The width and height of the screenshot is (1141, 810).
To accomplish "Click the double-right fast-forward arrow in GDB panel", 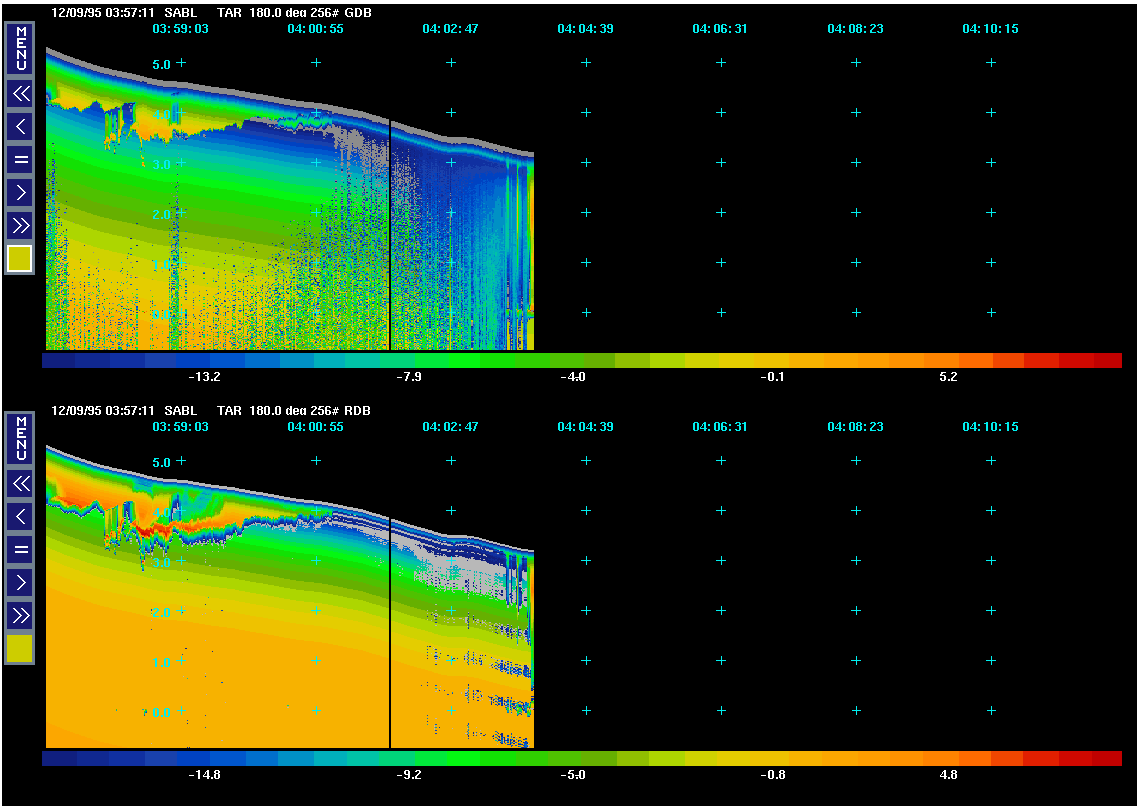I will pyautogui.click(x=20, y=225).
